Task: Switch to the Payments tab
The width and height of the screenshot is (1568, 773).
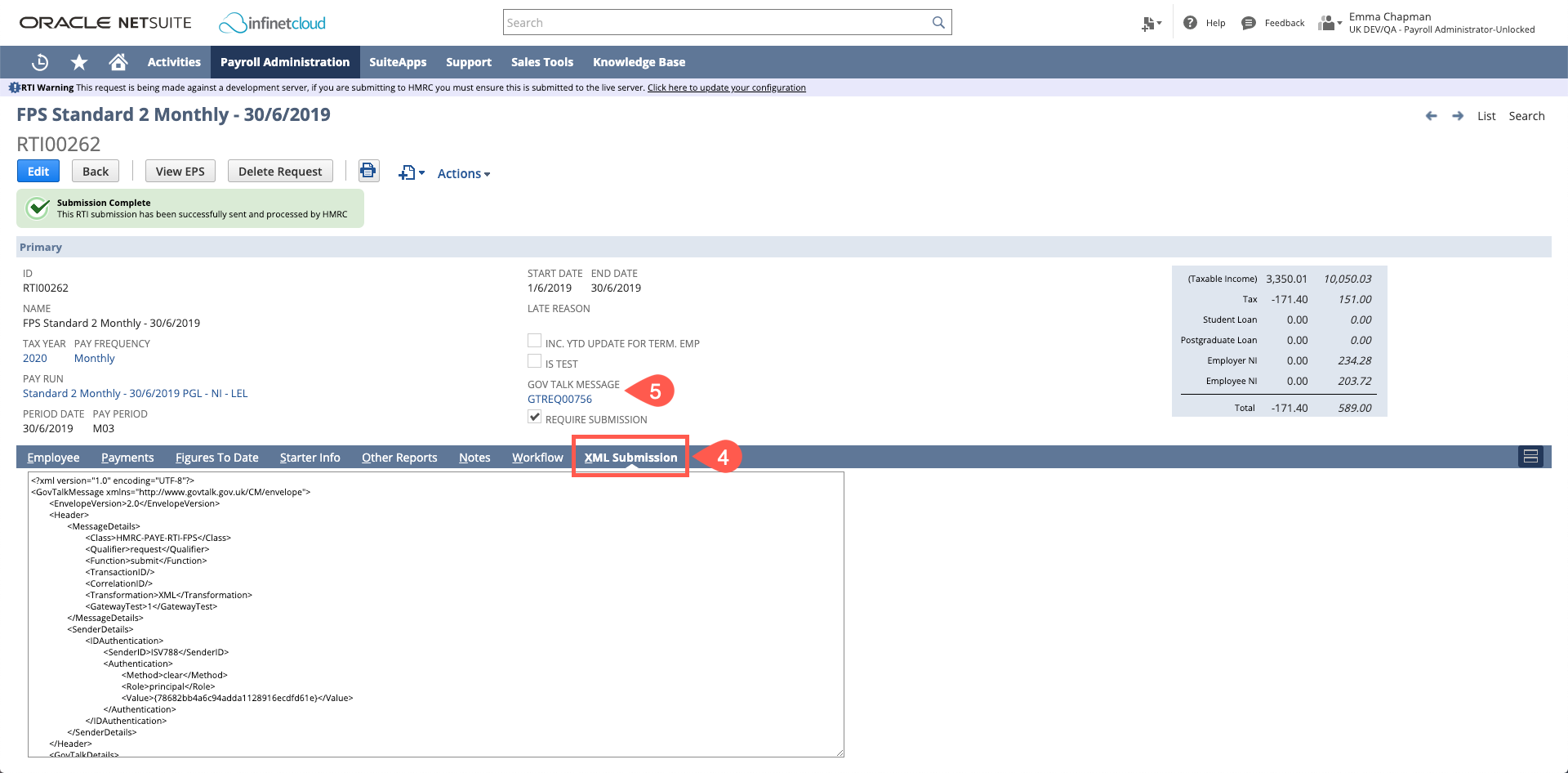Action: point(127,457)
